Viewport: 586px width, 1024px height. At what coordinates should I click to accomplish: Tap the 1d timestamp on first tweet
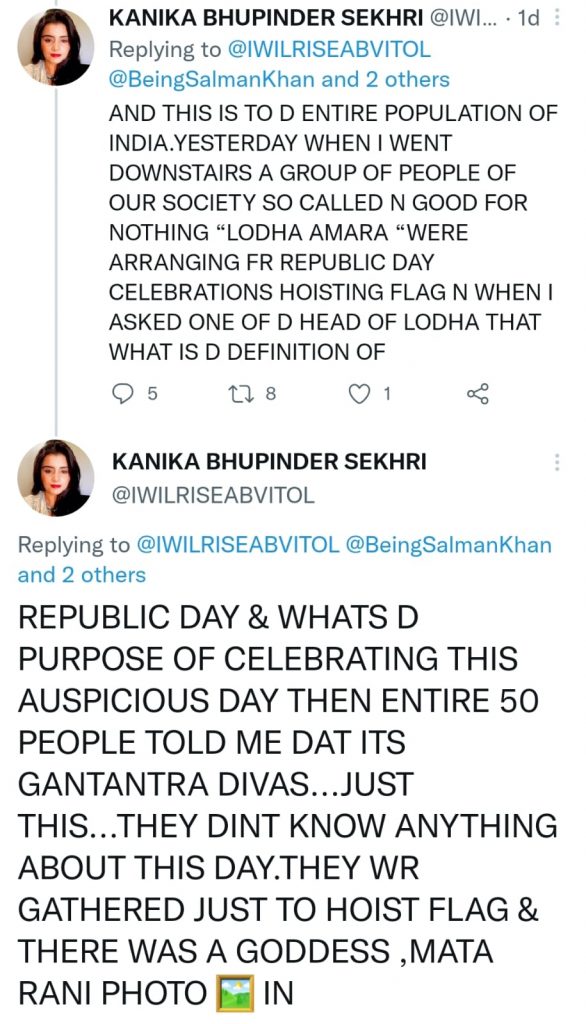pos(528,18)
